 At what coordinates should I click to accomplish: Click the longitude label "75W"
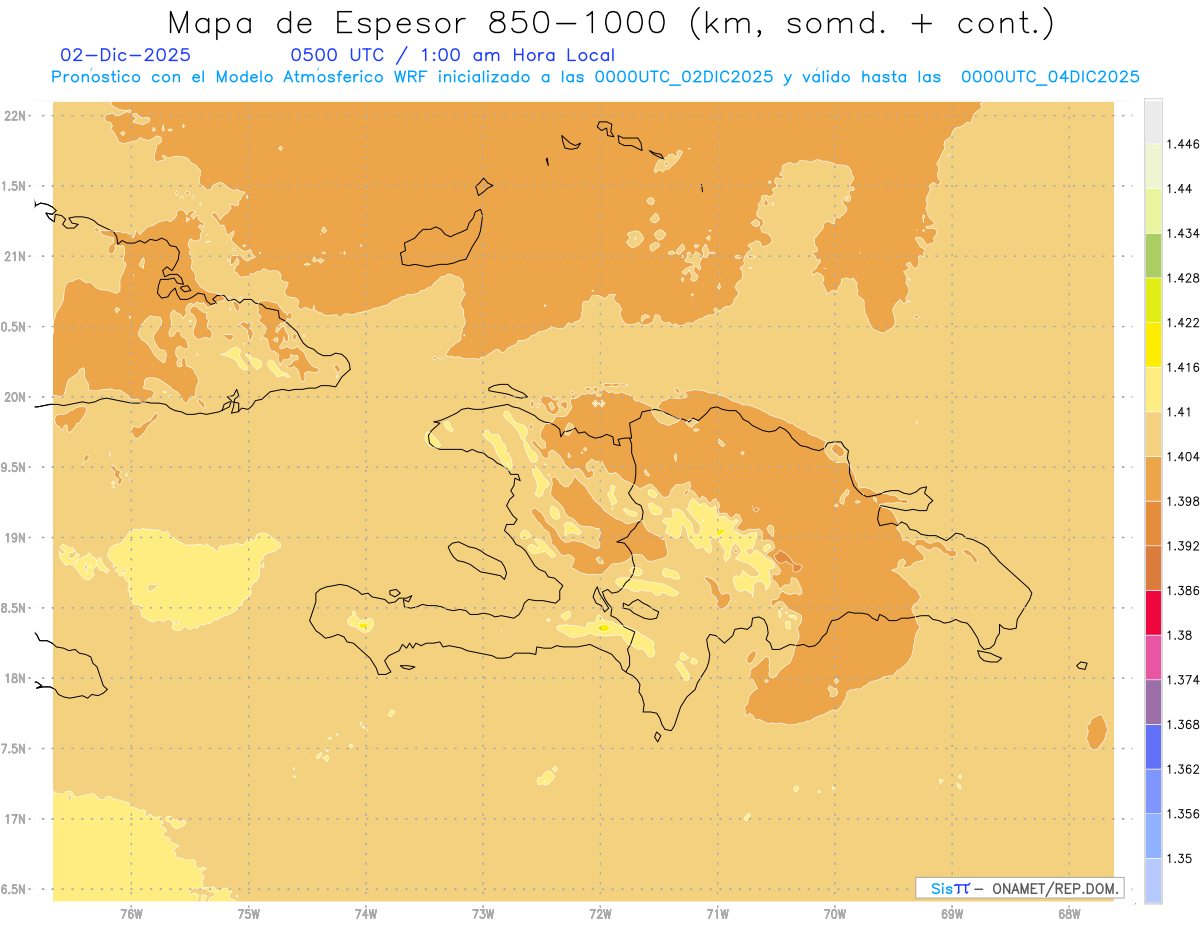248,913
